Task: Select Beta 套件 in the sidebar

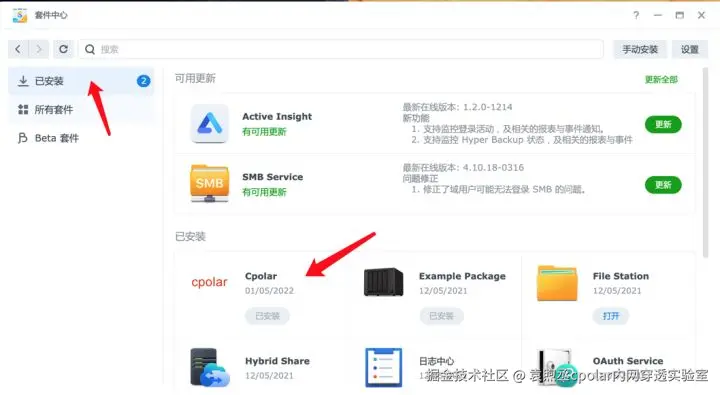Action: pos(81,138)
